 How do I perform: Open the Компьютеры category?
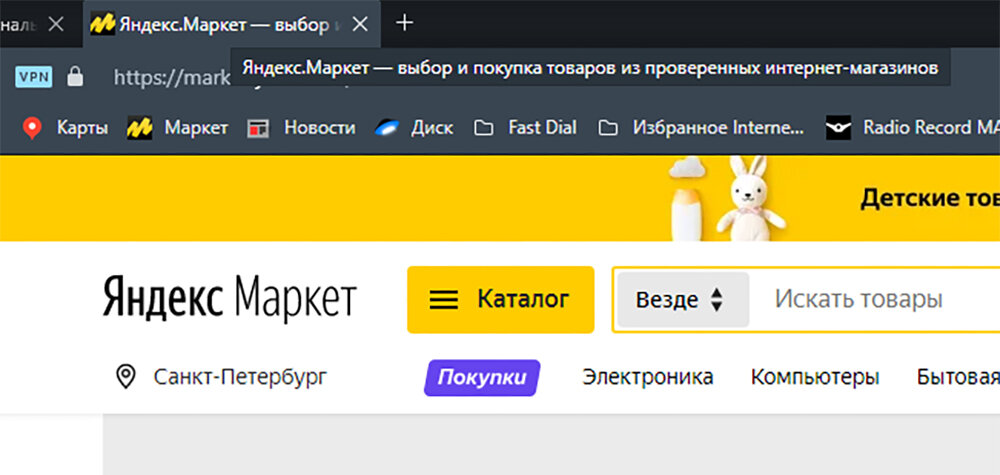click(815, 377)
